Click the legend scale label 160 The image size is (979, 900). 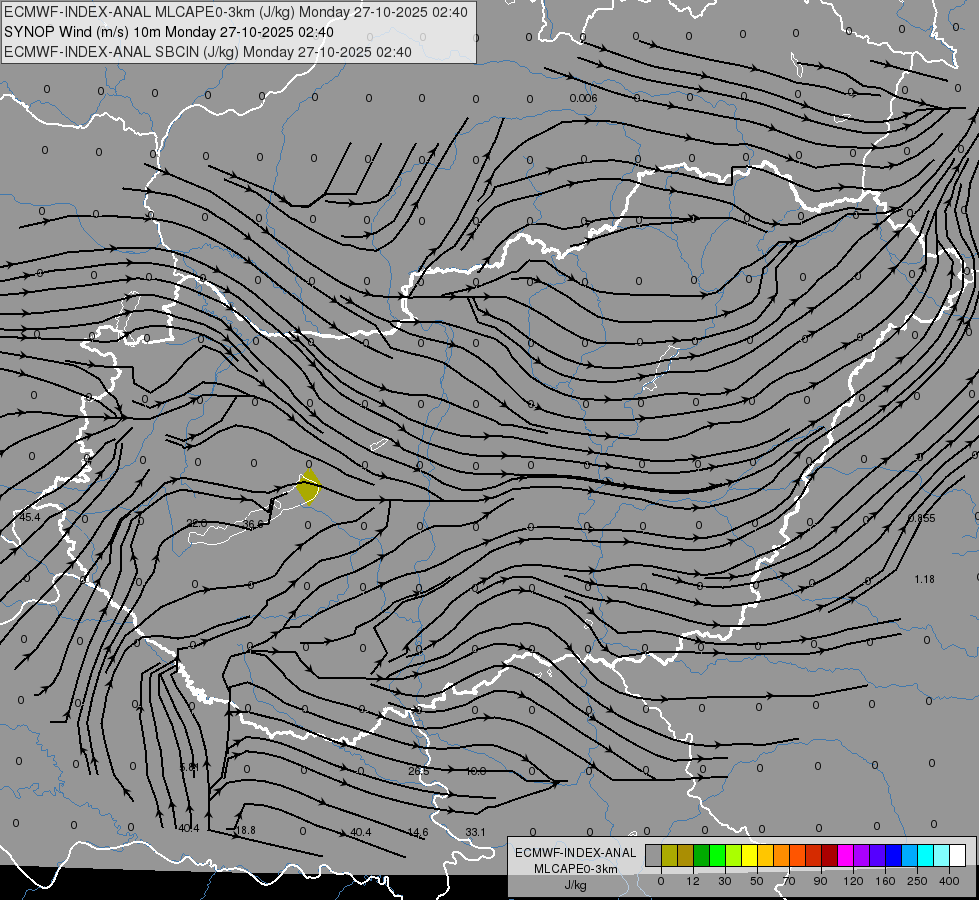[885, 881]
